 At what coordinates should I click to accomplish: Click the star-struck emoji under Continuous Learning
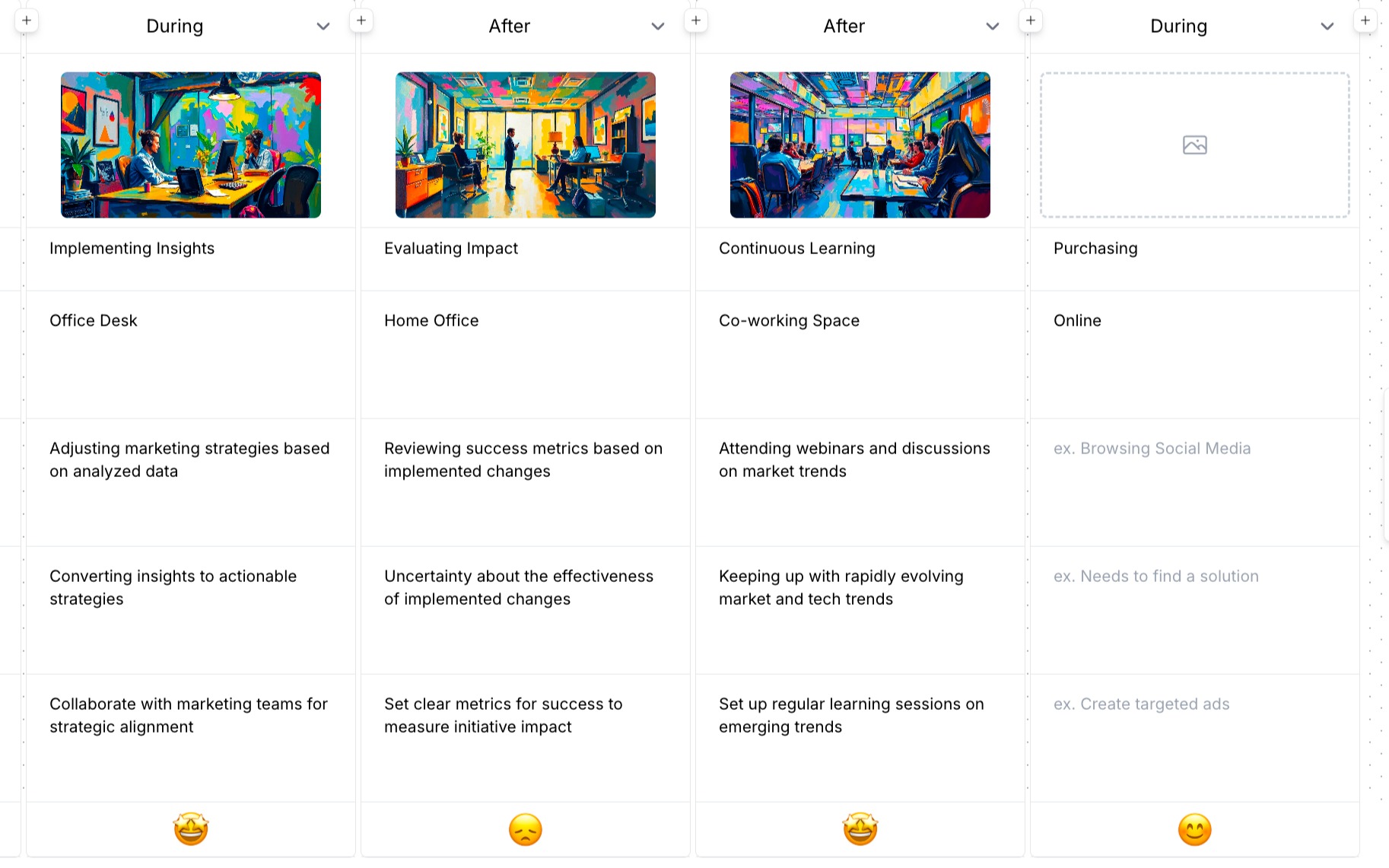(860, 829)
